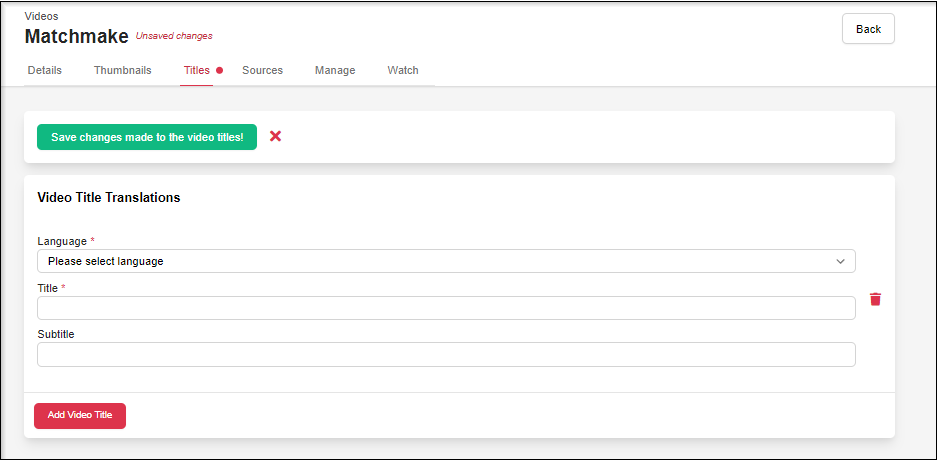This screenshot has height=460, width=937.
Task: Go to the Sources tab
Action: tap(262, 71)
